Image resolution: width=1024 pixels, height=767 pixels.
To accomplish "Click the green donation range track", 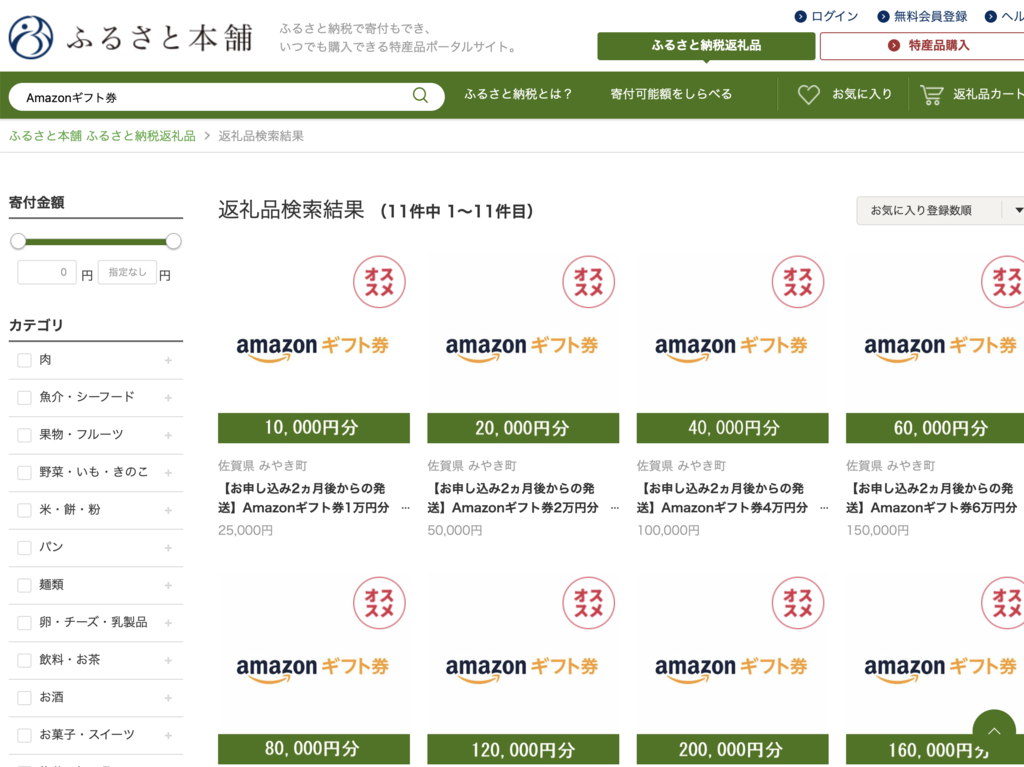I will click(x=95, y=242).
